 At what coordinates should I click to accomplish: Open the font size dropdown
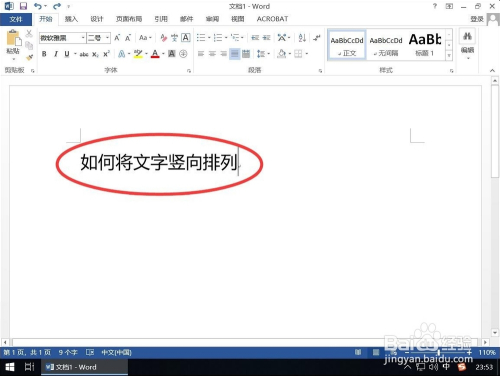coord(107,38)
